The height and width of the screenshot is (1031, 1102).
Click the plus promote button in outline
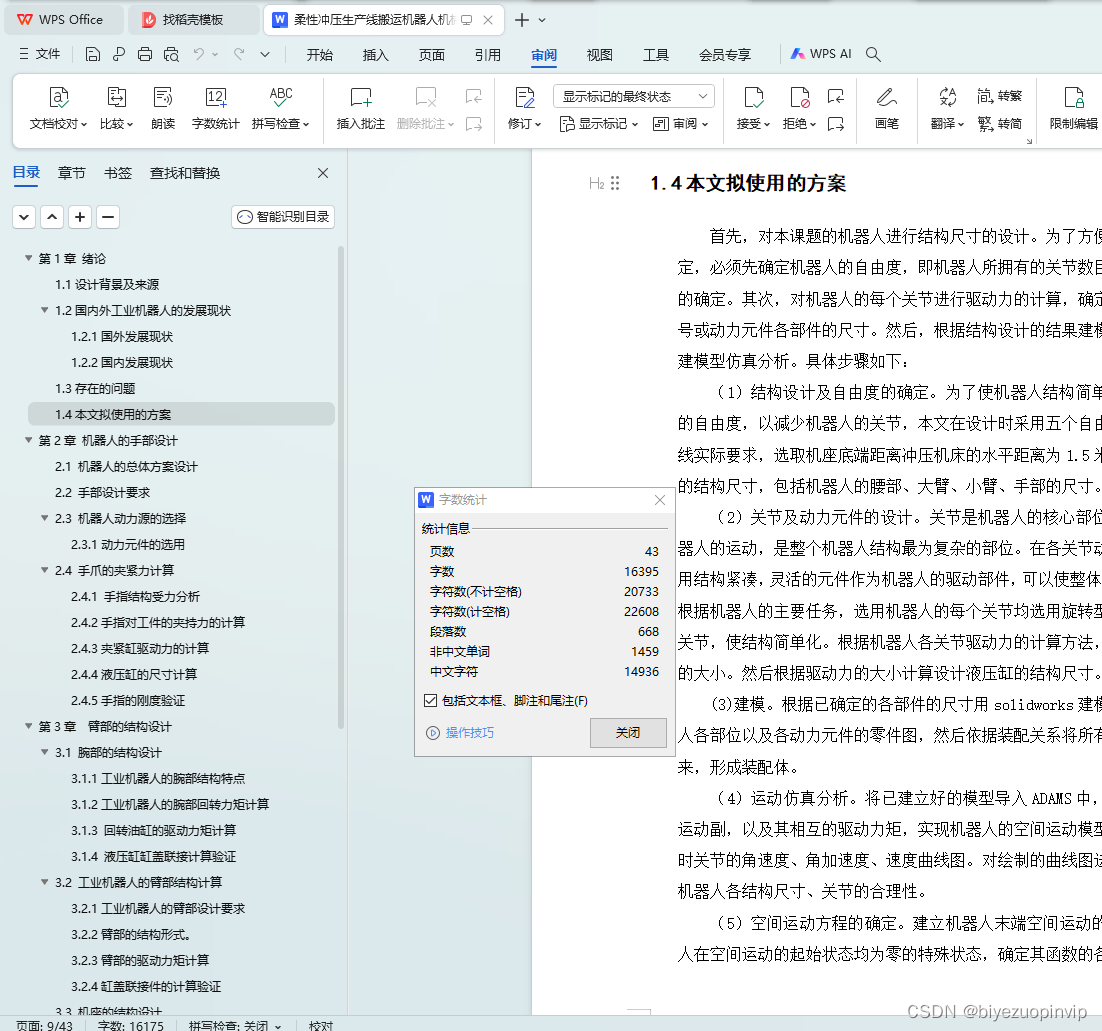click(x=80, y=216)
